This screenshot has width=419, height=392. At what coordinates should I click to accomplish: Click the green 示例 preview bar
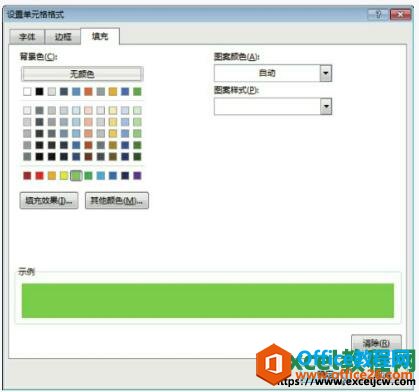pos(208,300)
